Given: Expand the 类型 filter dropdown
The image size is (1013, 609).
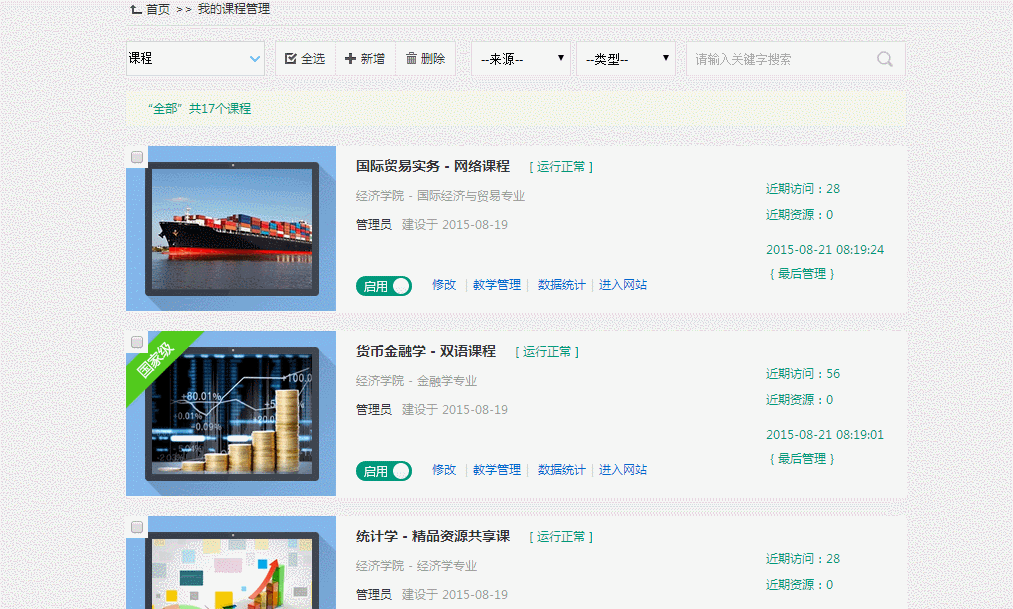Looking at the screenshot, I should (x=626, y=59).
